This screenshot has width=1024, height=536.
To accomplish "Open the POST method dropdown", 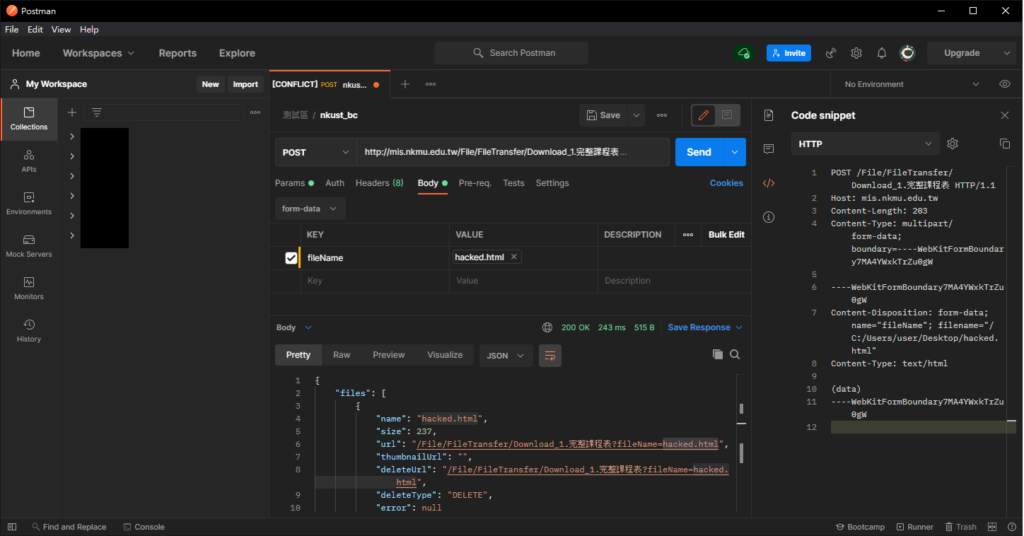I will click(x=315, y=152).
